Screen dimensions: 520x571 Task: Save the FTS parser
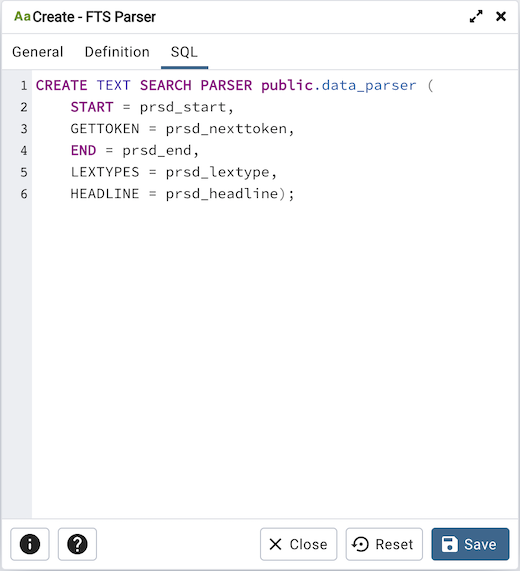(x=470, y=544)
